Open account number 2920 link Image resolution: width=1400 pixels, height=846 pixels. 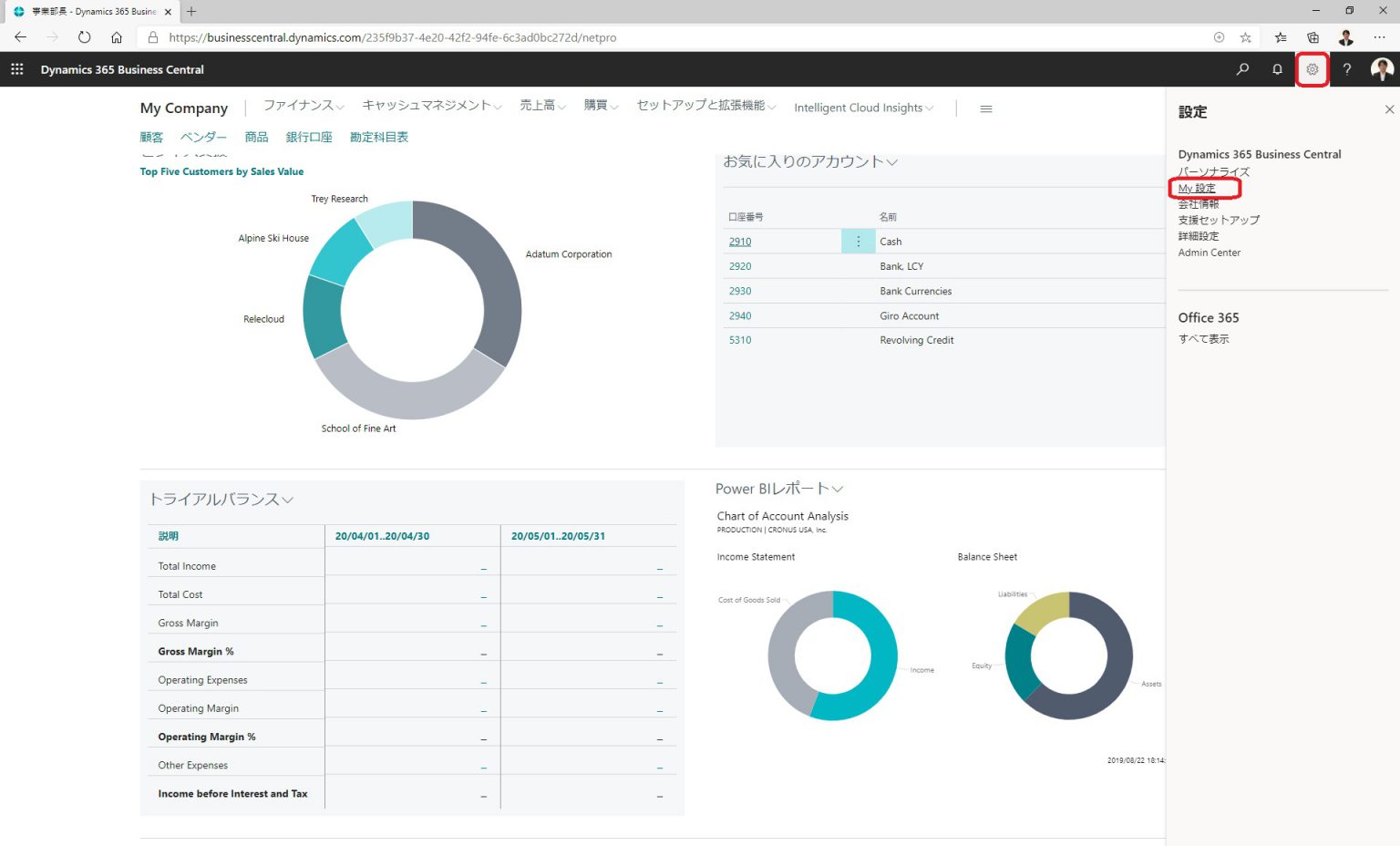coord(740,266)
